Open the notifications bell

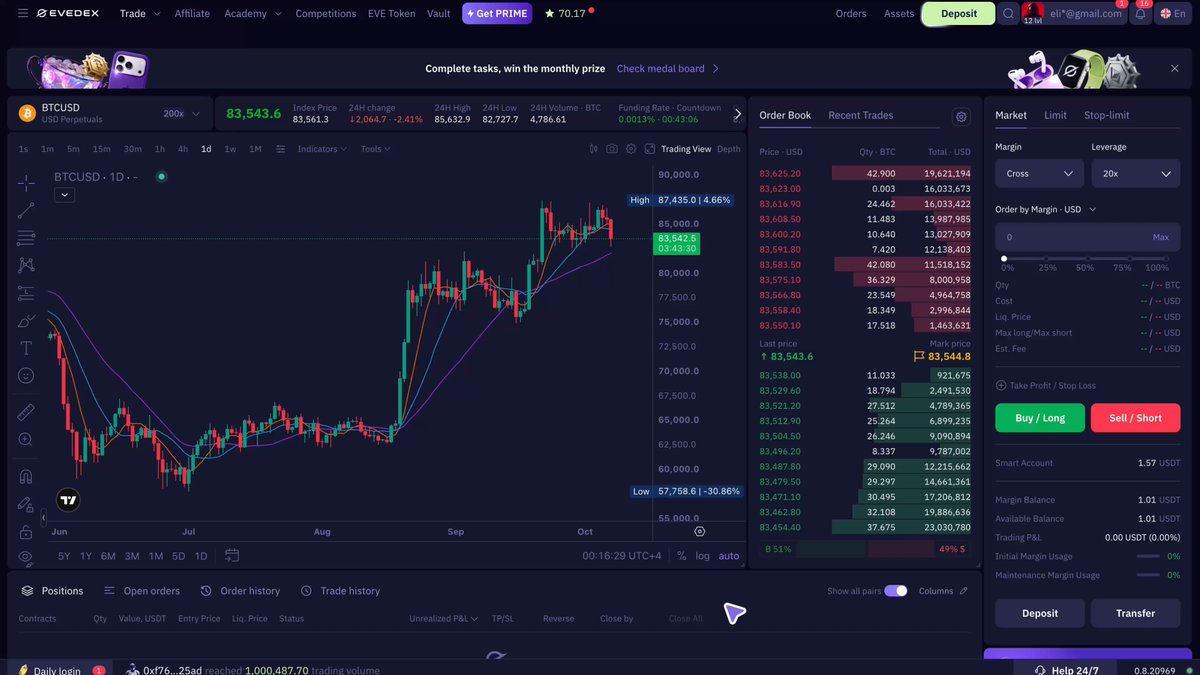click(1141, 14)
